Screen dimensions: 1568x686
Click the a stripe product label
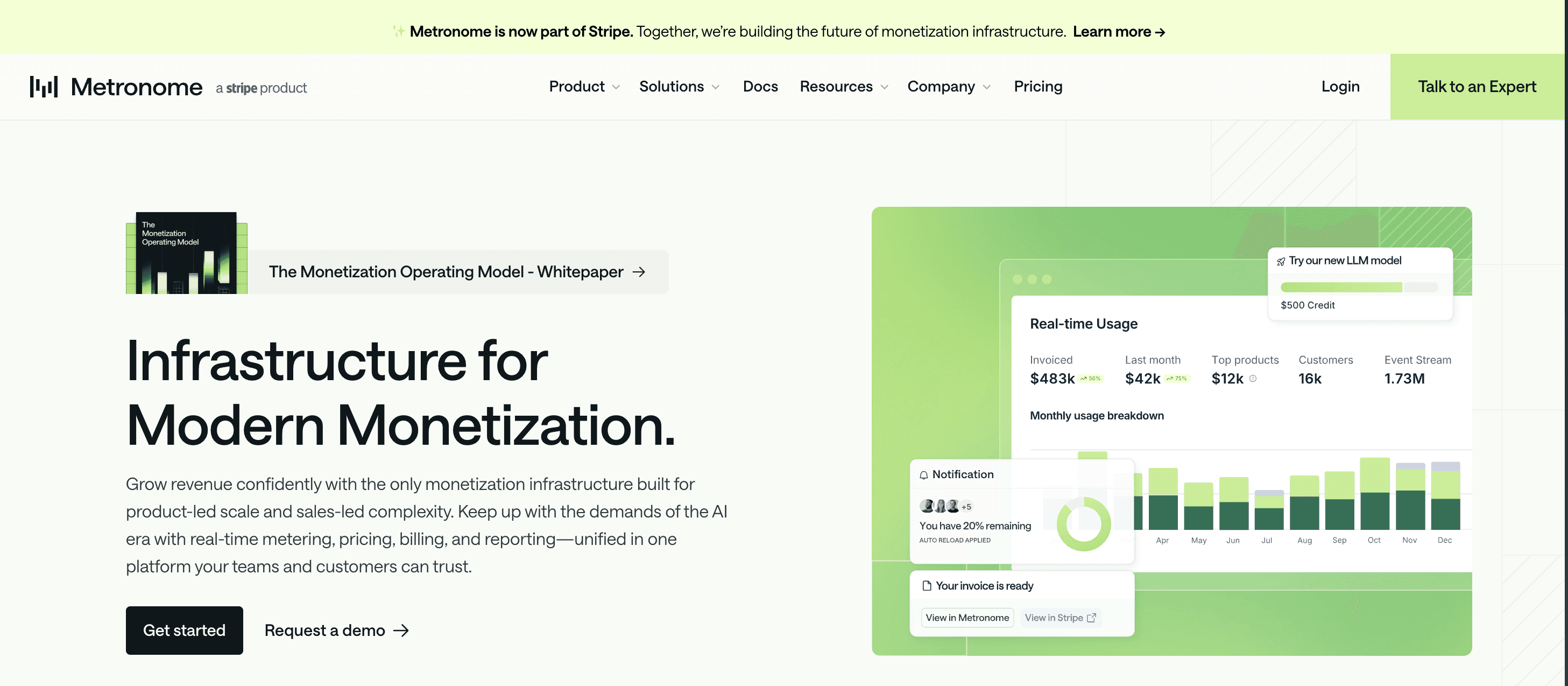261,88
